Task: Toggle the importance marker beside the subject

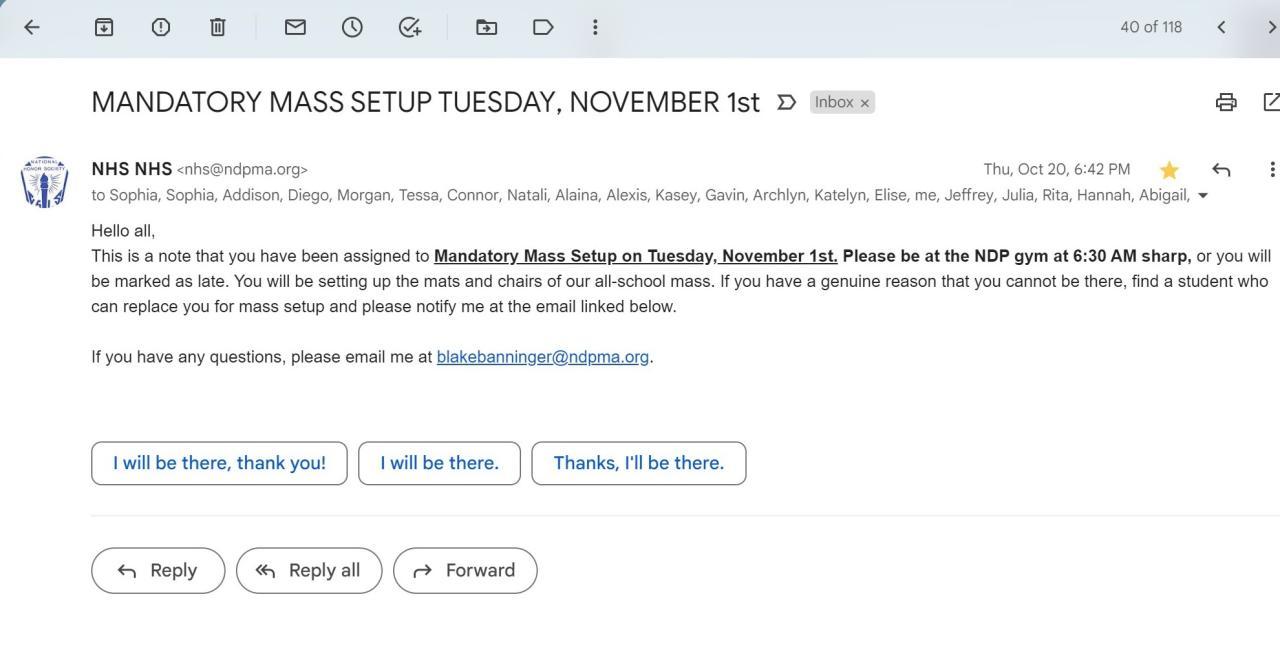Action: pos(786,102)
